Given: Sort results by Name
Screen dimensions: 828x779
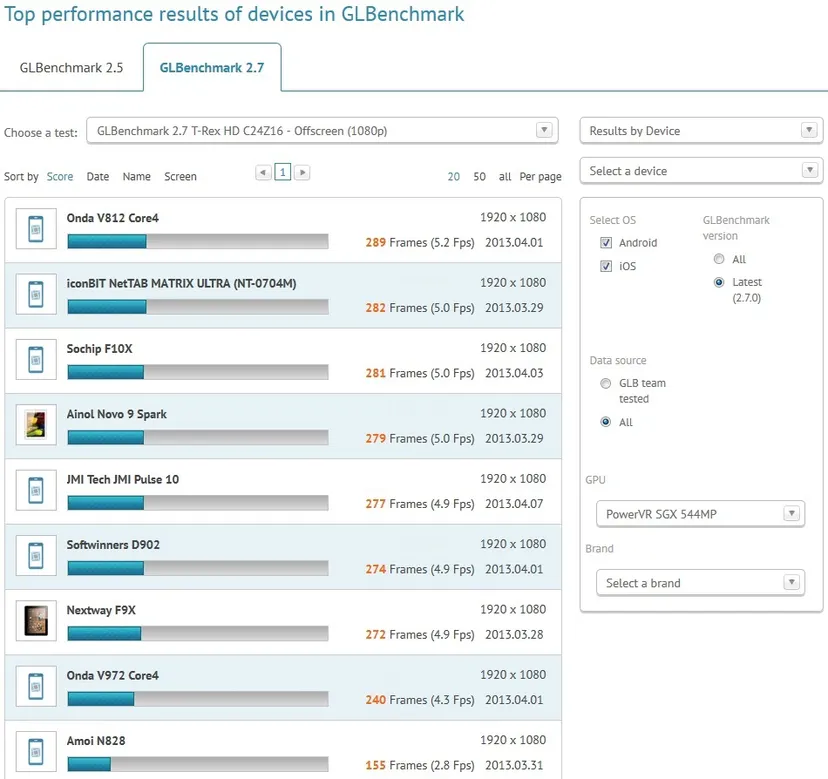Looking at the screenshot, I should (x=136, y=176).
